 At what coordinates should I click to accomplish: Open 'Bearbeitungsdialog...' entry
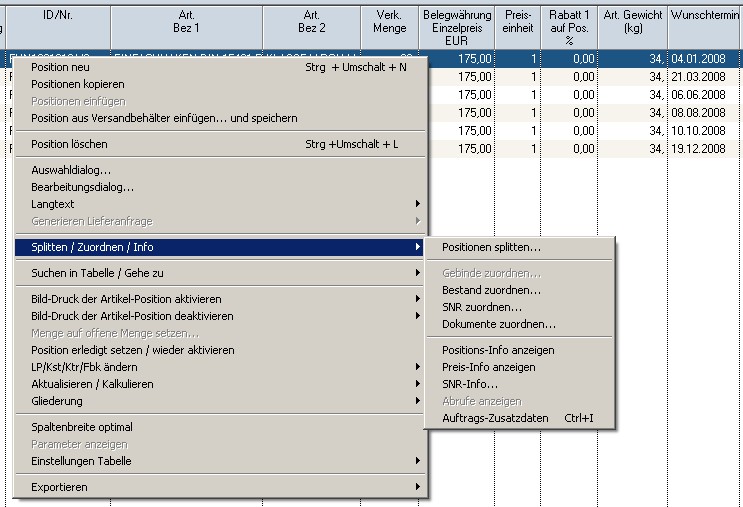pyautogui.click(x=82, y=187)
